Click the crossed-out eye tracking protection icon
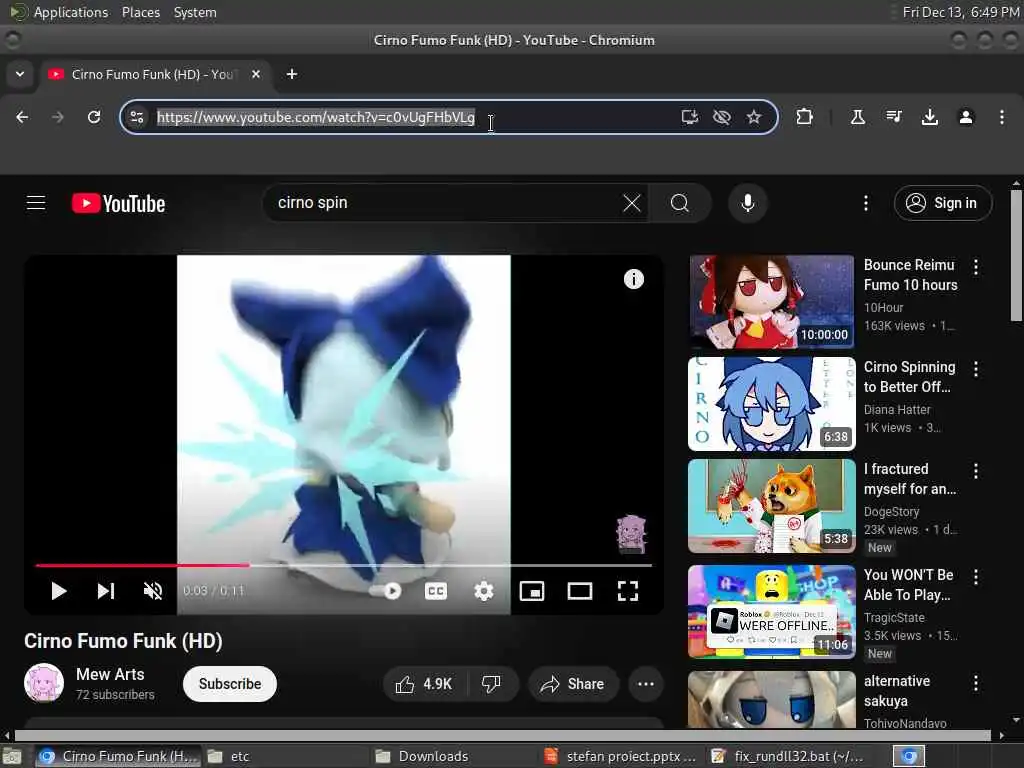The height and width of the screenshot is (768, 1024). pos(722,118)
